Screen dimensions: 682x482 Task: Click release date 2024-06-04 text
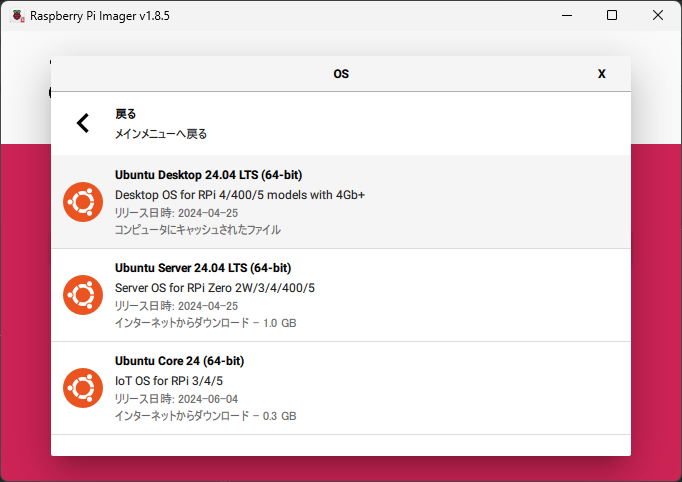click(177, 399)
